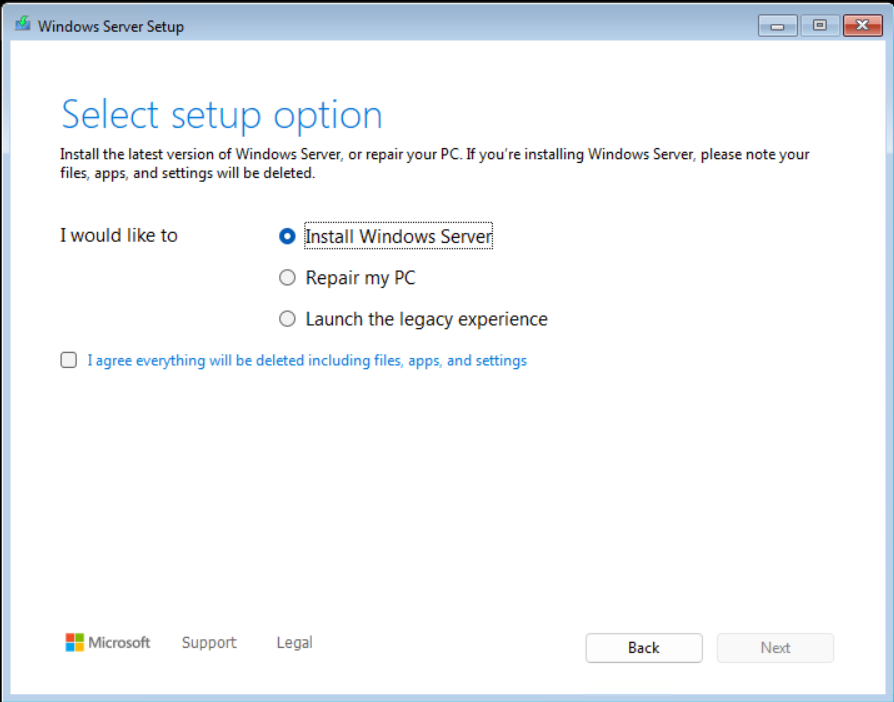Click the 'Launch the legacy experience' label text
This screenshot has height=702, width=894.
(x=426, y=319)
